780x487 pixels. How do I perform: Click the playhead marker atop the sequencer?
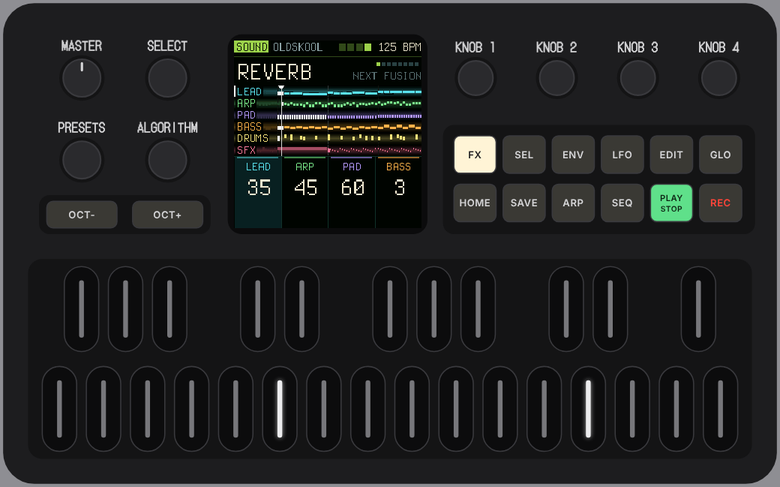tap(281, 89)
